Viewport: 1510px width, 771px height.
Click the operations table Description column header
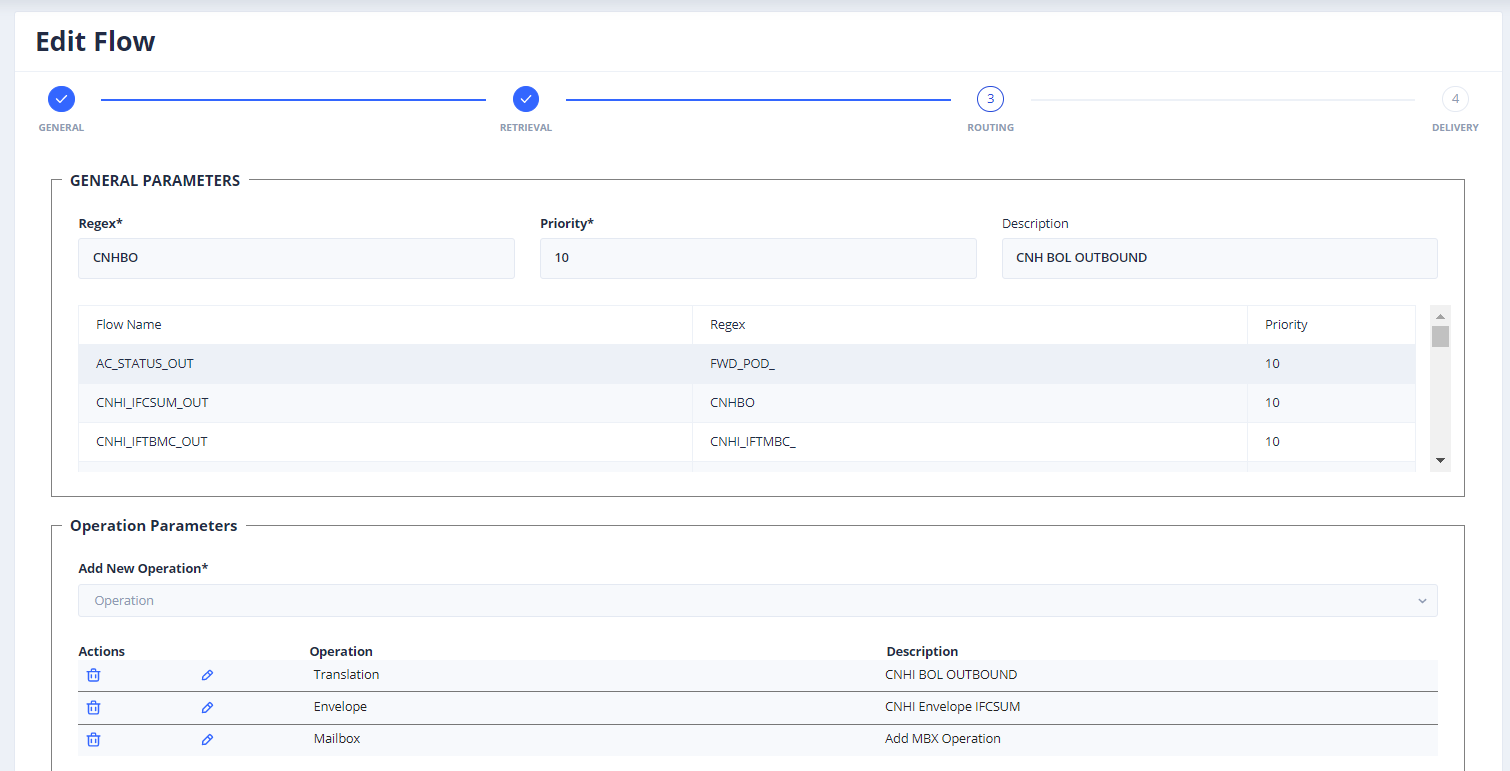pyautogui.click(x=922, y=652)
